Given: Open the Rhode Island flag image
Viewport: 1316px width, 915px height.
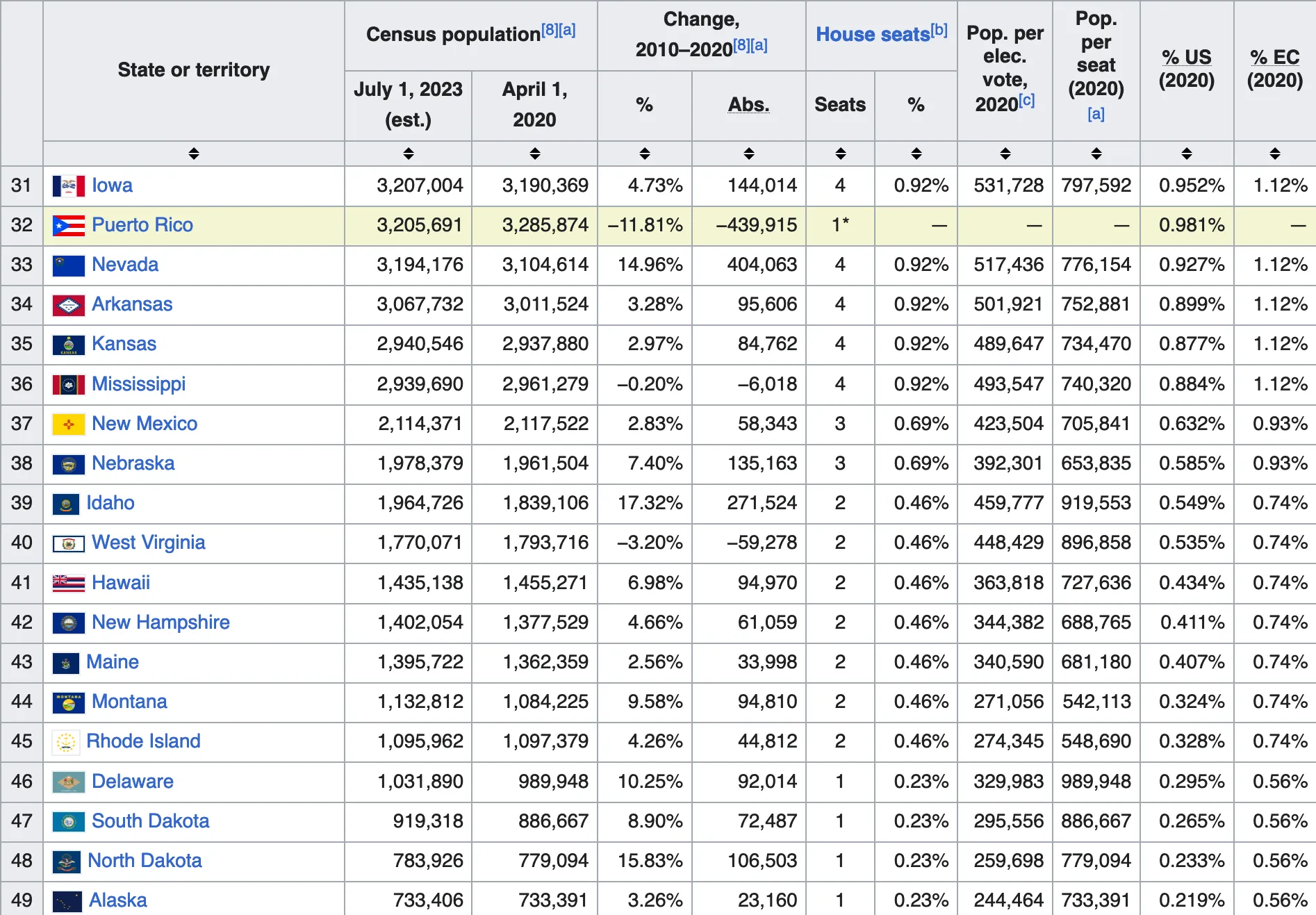Looking at the screenshot, I should click(x=66, y=742).
